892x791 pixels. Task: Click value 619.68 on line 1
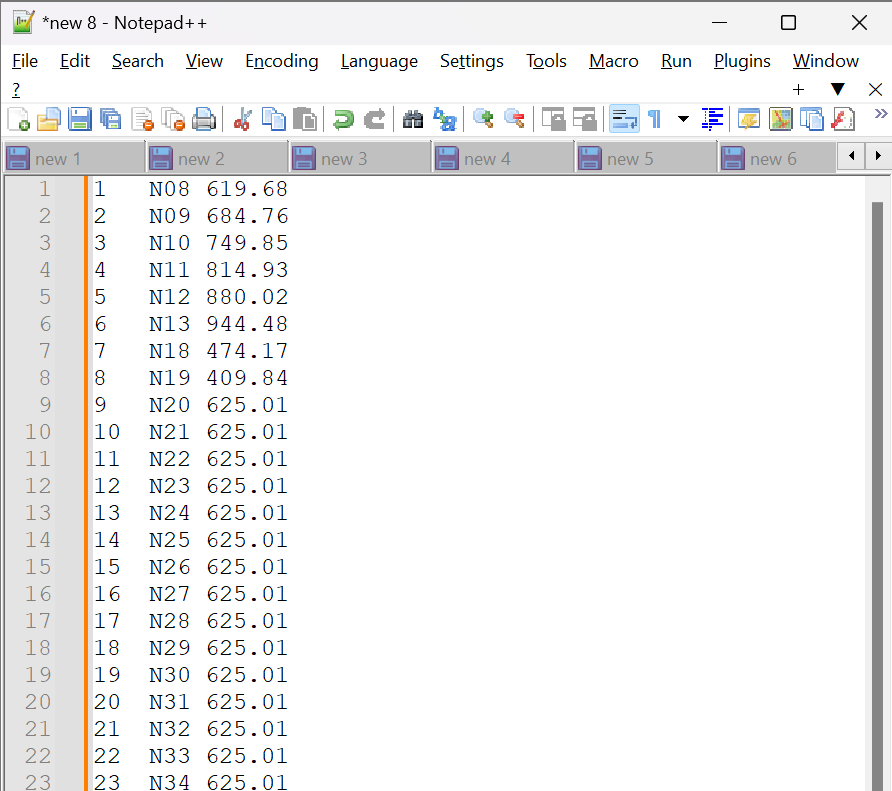(247, 189)
